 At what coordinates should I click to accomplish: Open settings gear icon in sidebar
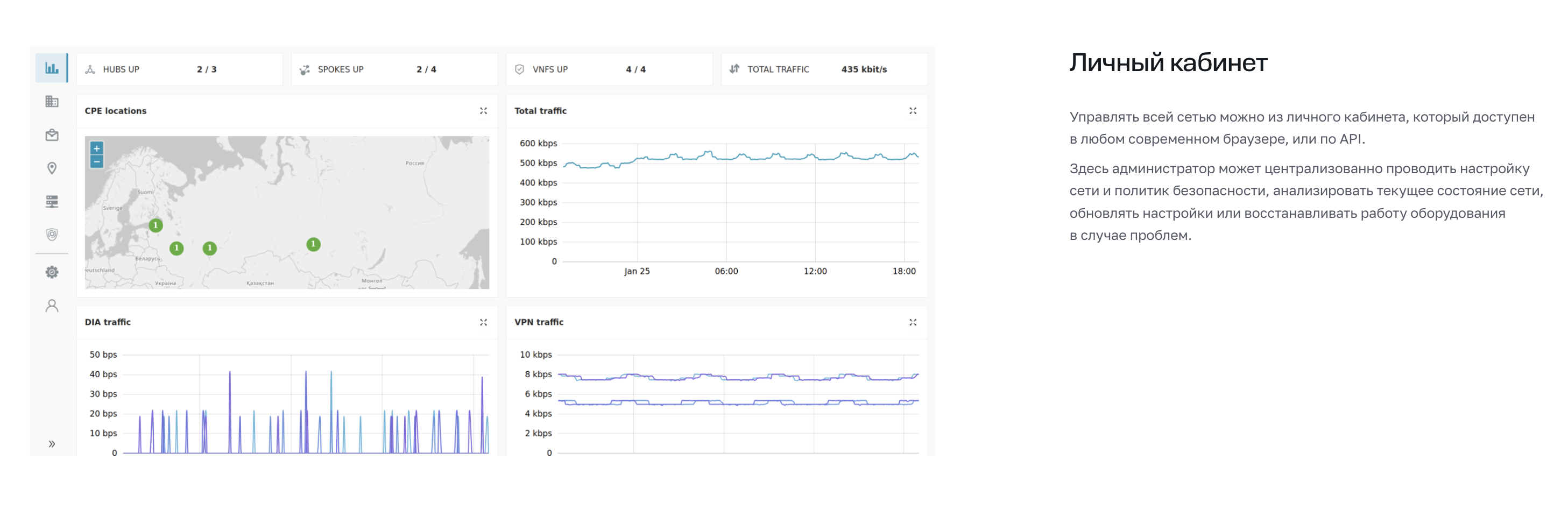click(x=52, y=272)
